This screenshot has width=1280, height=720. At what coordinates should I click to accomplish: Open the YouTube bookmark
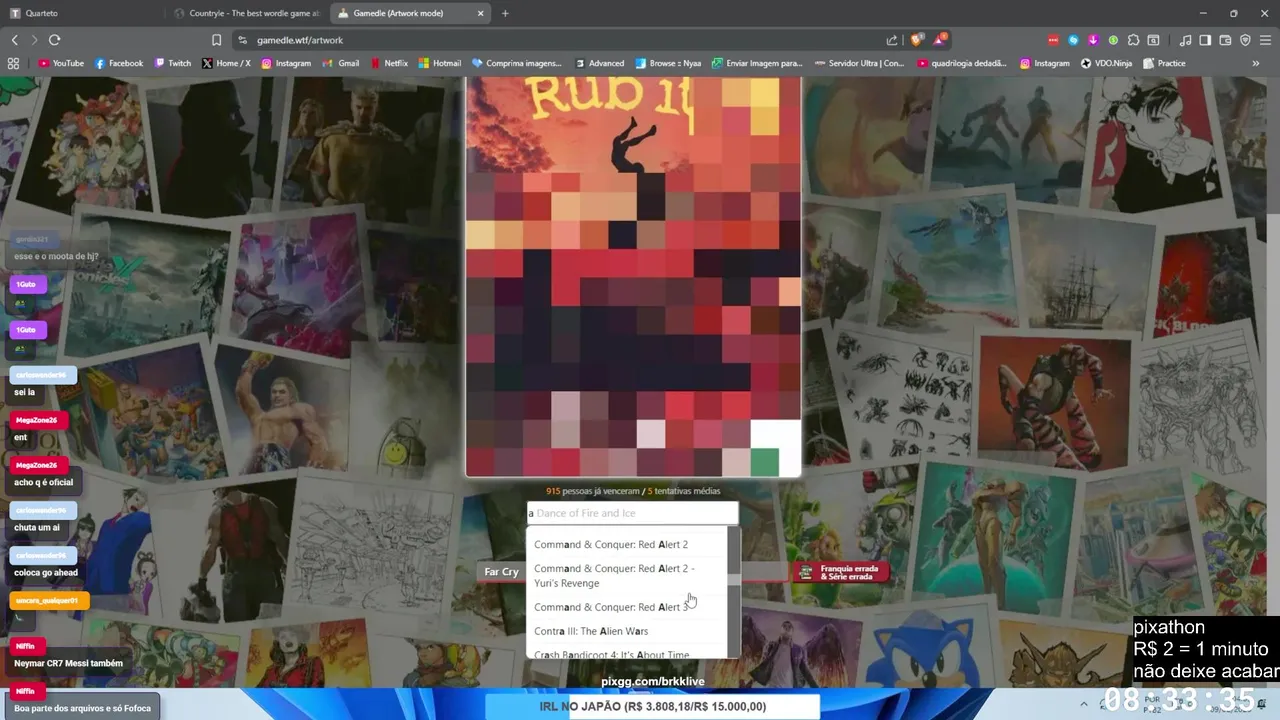tap(61, 63)
